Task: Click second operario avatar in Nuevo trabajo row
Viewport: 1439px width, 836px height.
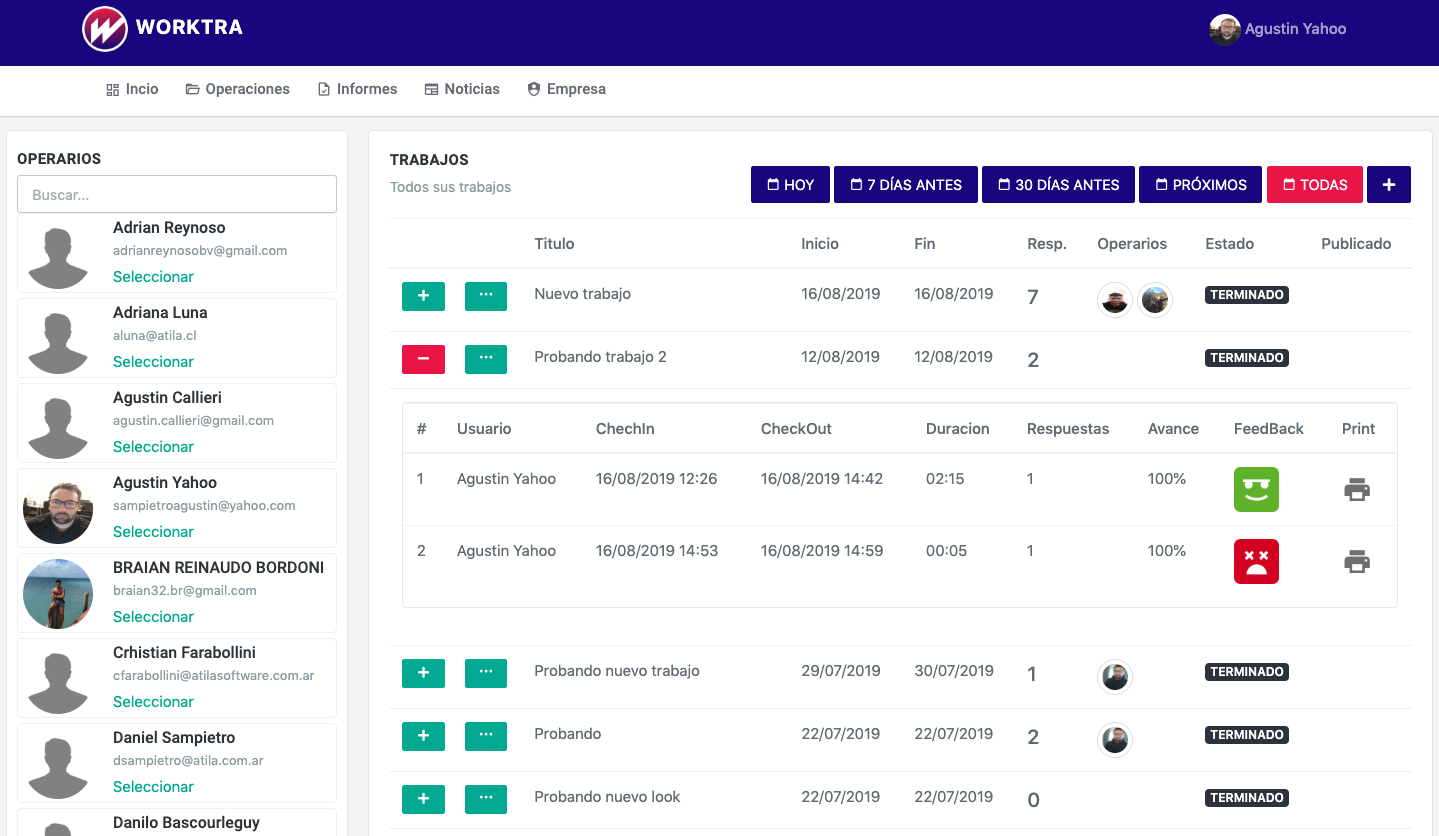Action: point(1155,300)
